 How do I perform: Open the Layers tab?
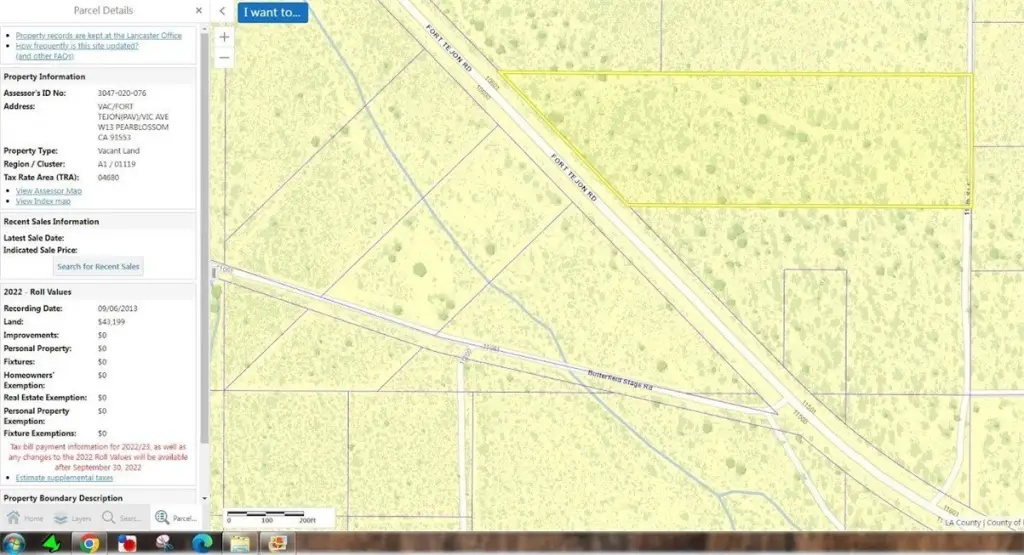point(73,518)
